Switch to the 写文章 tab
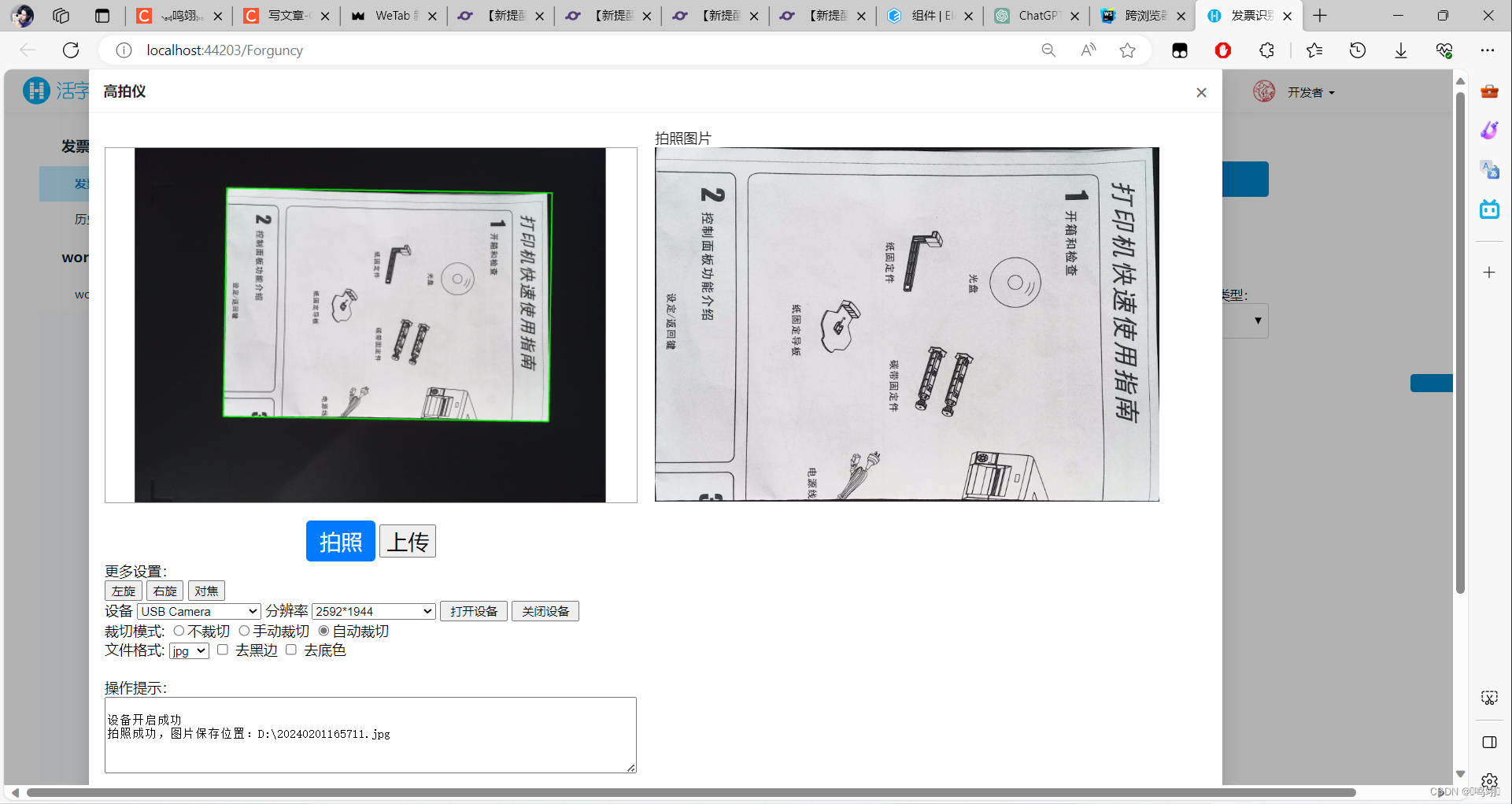The image size is (1512, 804). (x=287, y=16)
